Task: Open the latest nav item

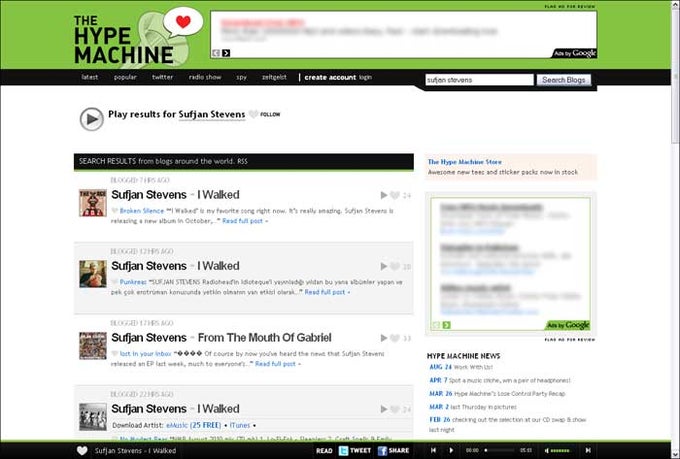Action: pos(90,77)
